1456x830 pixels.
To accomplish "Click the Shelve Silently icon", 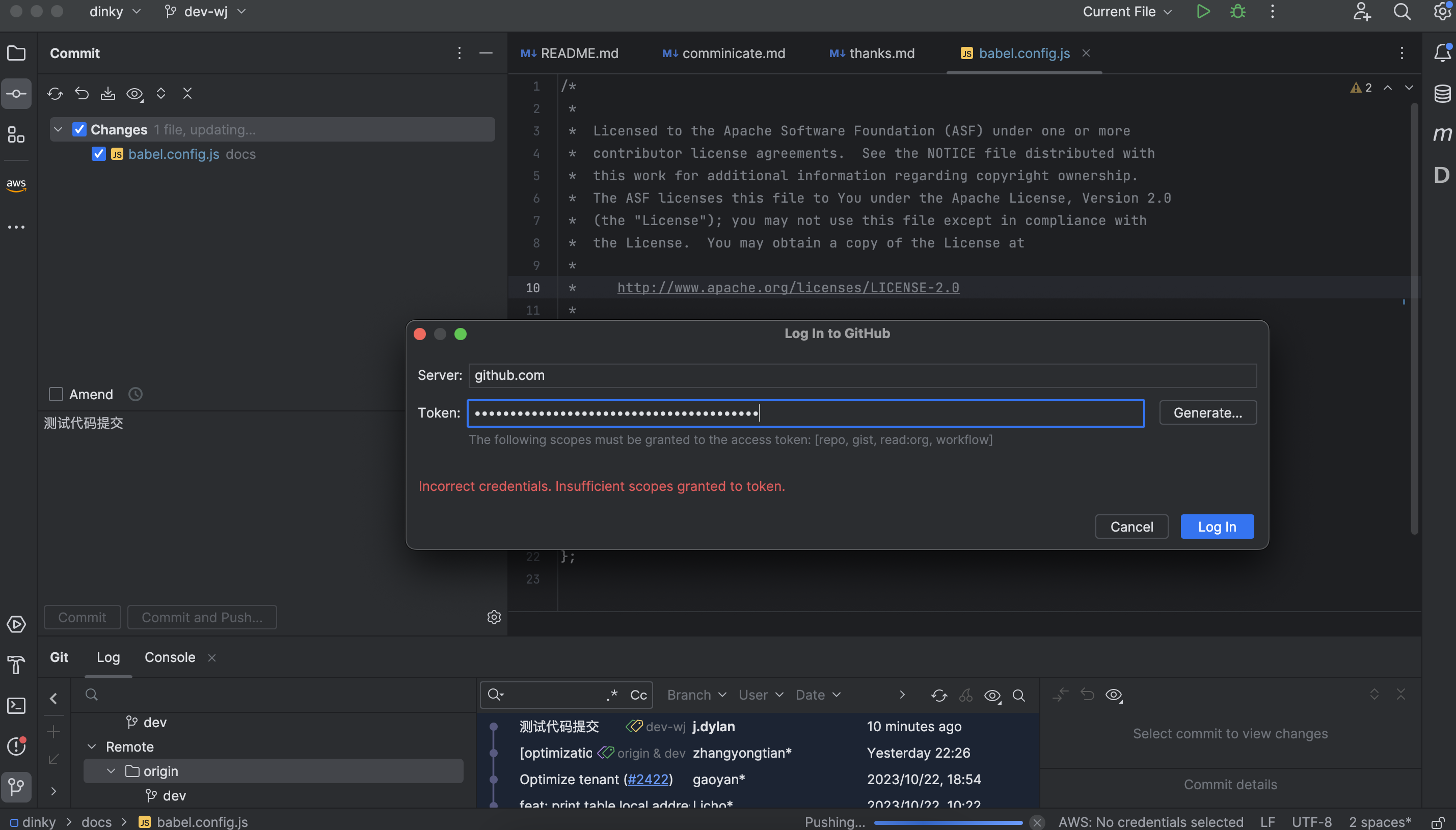I will coord(108,94).
